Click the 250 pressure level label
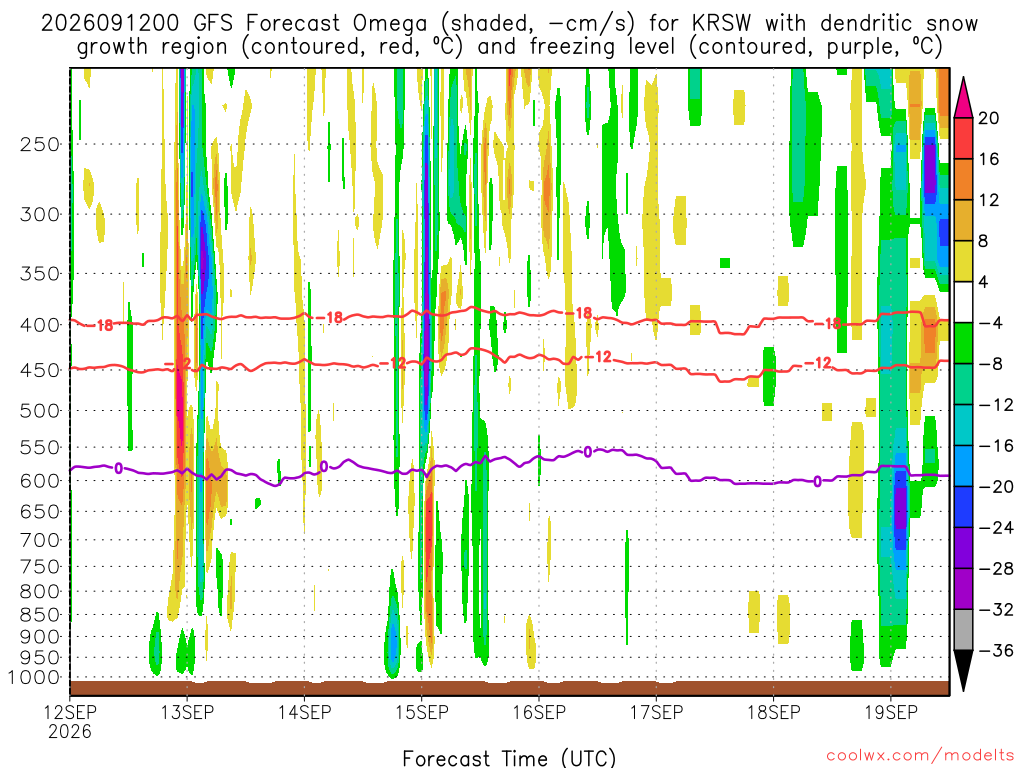This screenshot has height=768, width=1024. tap(40, 144)
